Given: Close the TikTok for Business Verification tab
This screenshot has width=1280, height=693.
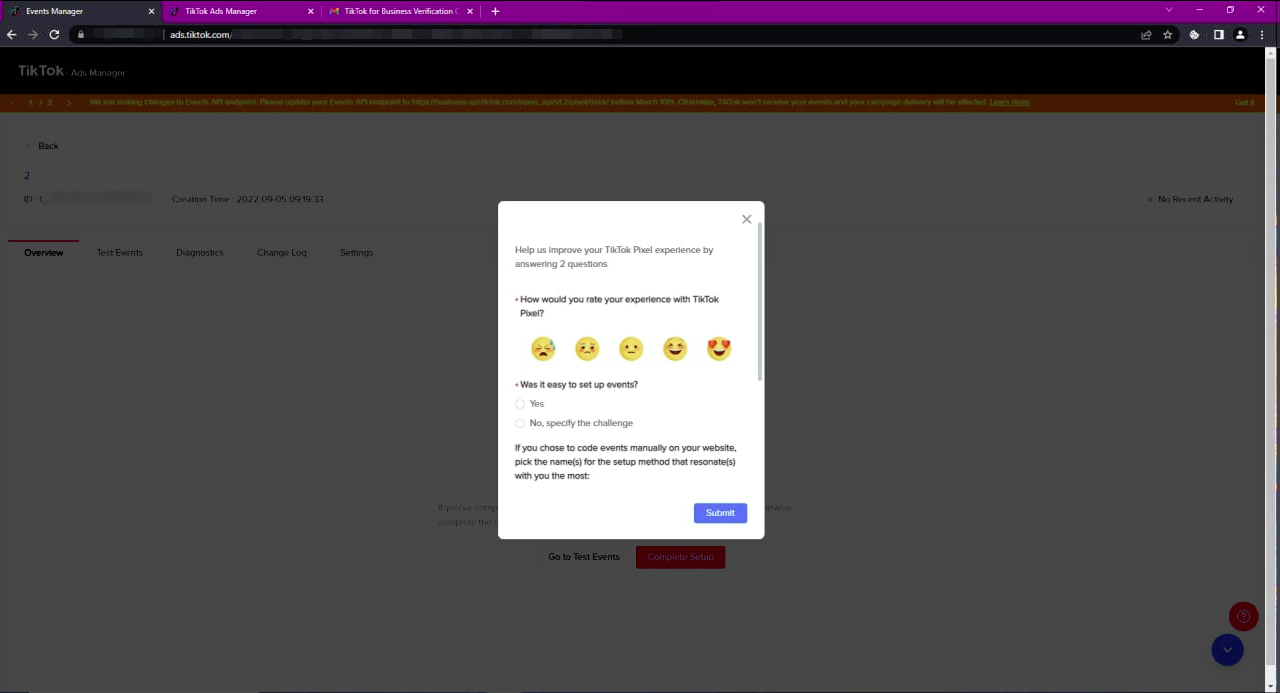Looking at the screenshot, I should [470, 11].
